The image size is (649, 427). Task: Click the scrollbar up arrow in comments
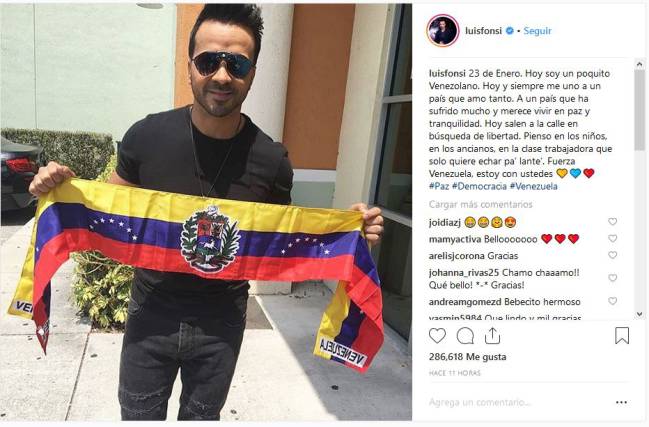[x=639, y=64]
